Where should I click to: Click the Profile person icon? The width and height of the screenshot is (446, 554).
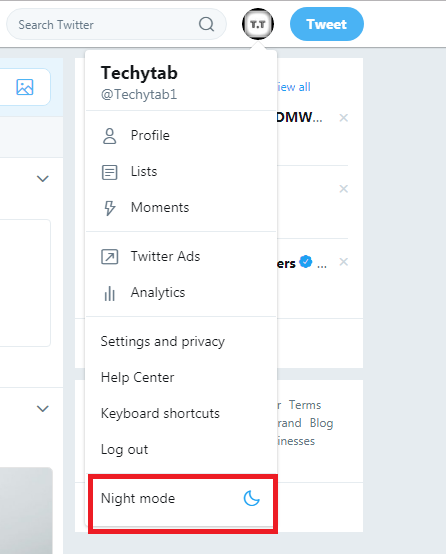click(x=110, y=136)
